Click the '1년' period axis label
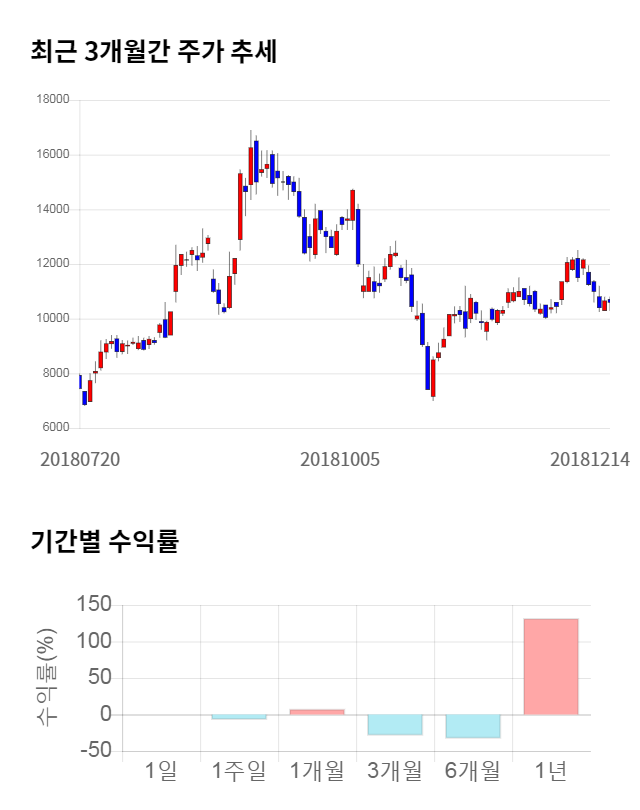 551,771
